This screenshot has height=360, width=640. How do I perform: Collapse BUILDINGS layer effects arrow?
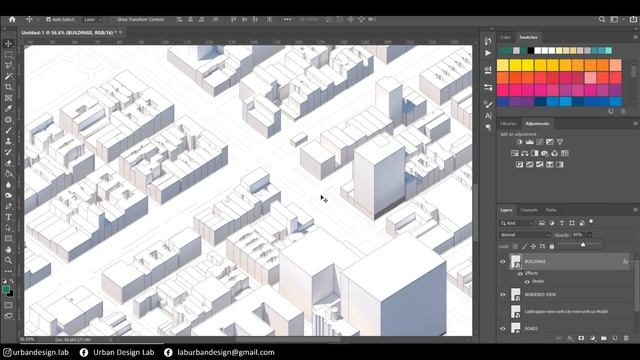point(632,262)
